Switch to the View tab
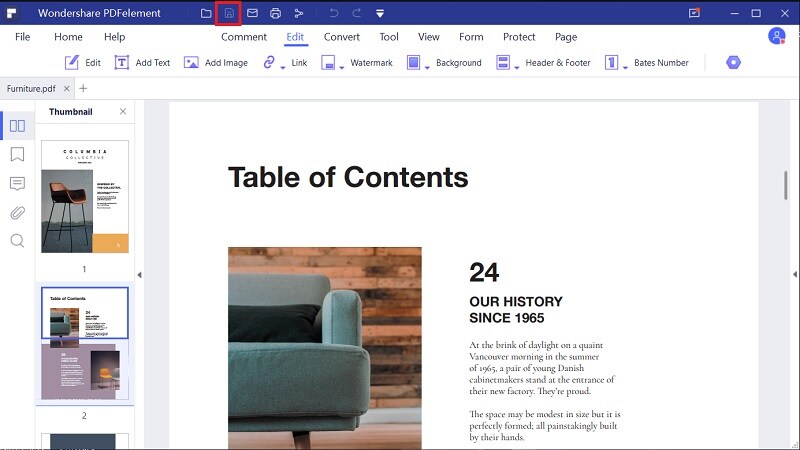This screenshot has height=450, width=800. click(429, 37)
